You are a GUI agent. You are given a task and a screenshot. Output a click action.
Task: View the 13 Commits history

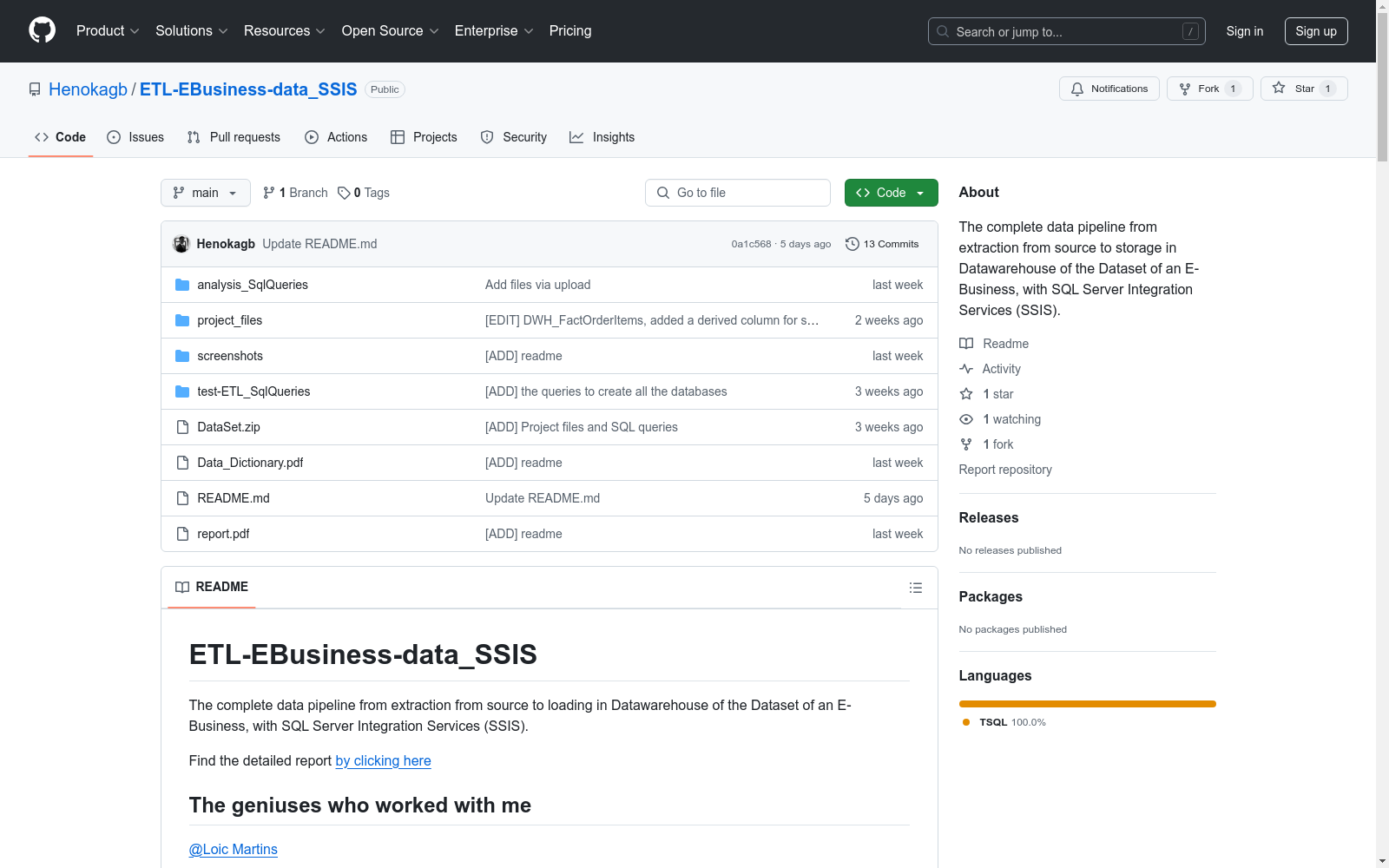pos(882,244)
